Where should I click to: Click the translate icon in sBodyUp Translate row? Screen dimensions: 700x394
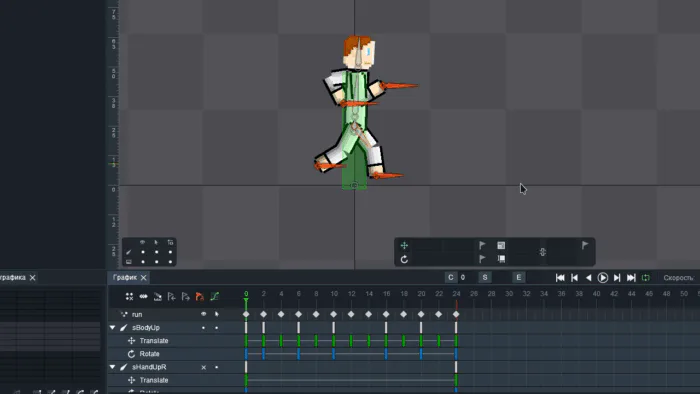click(131, 340)
